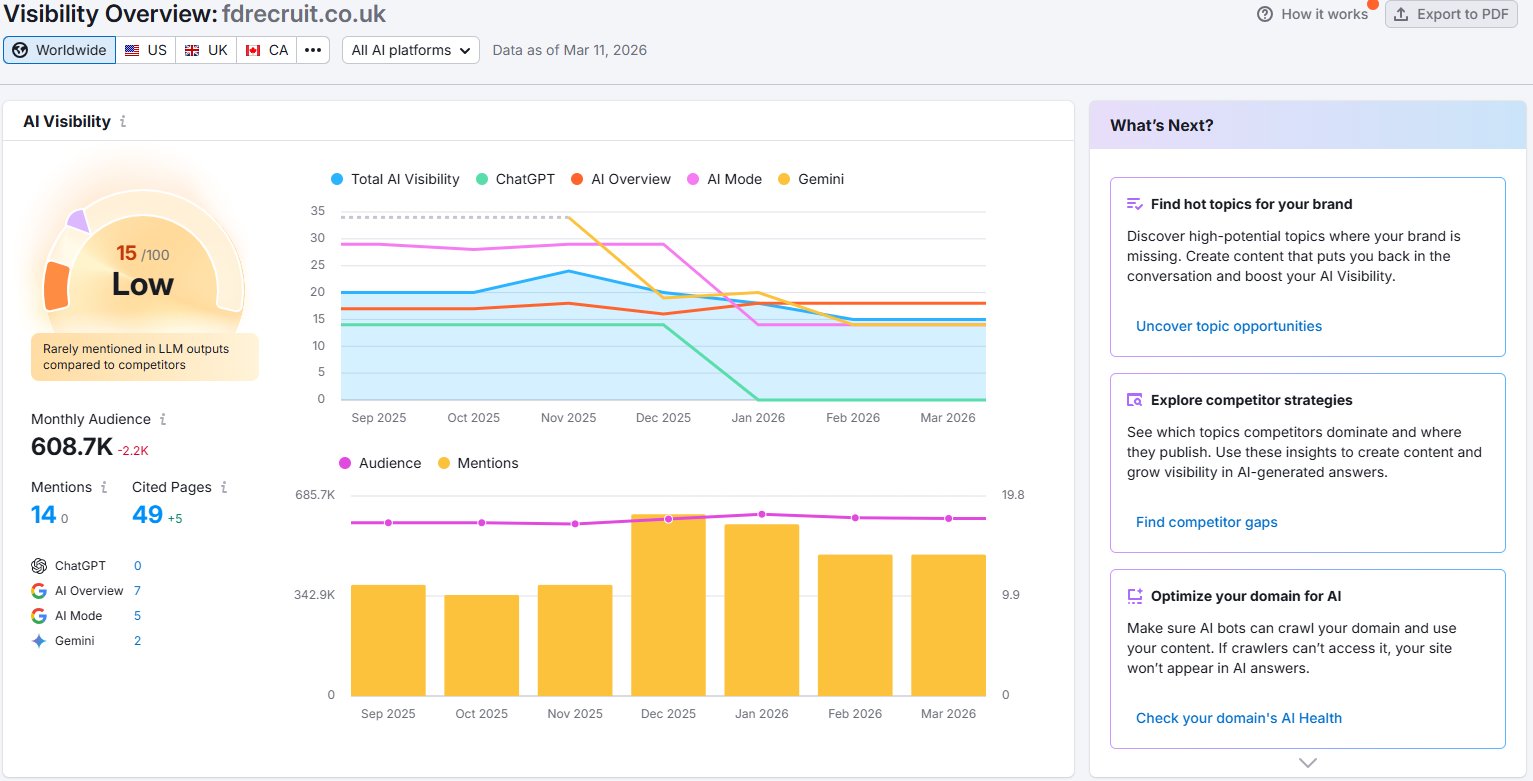Select the US region tab
The width and height of the screenshot is (1533, 781).
click(x=146, y=50)
